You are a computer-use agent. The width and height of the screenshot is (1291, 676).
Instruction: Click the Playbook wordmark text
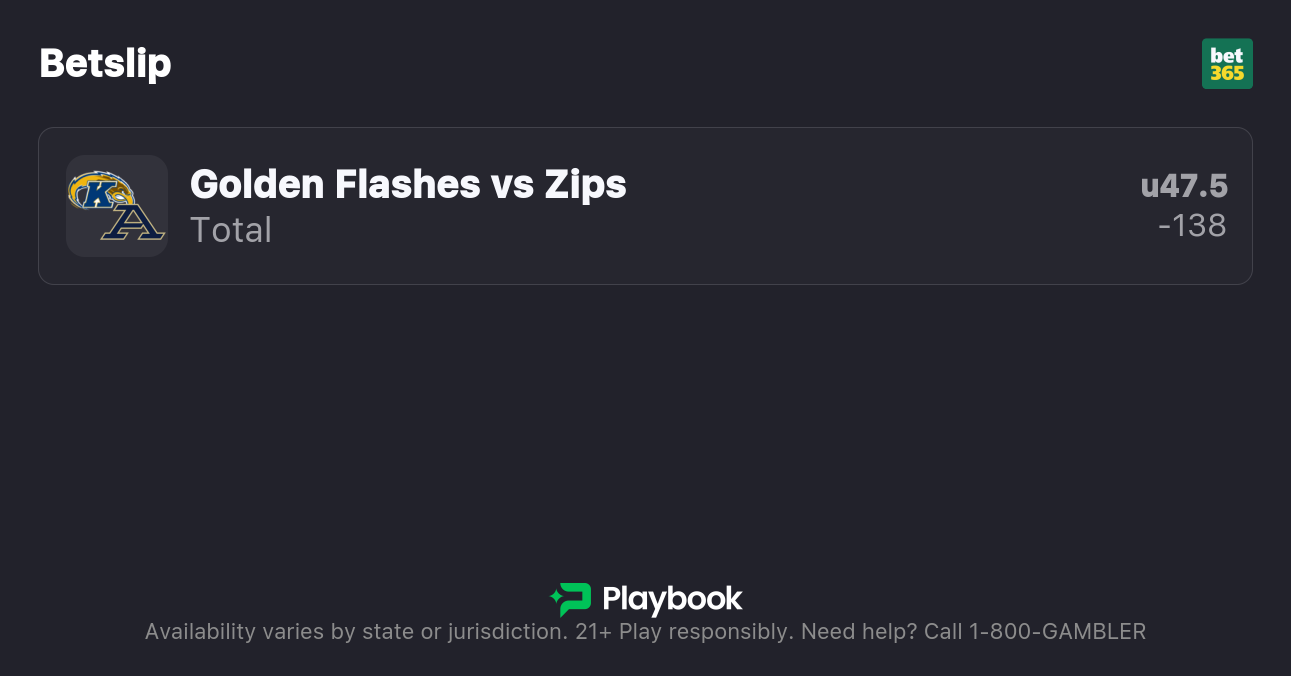tap(673, 600)
